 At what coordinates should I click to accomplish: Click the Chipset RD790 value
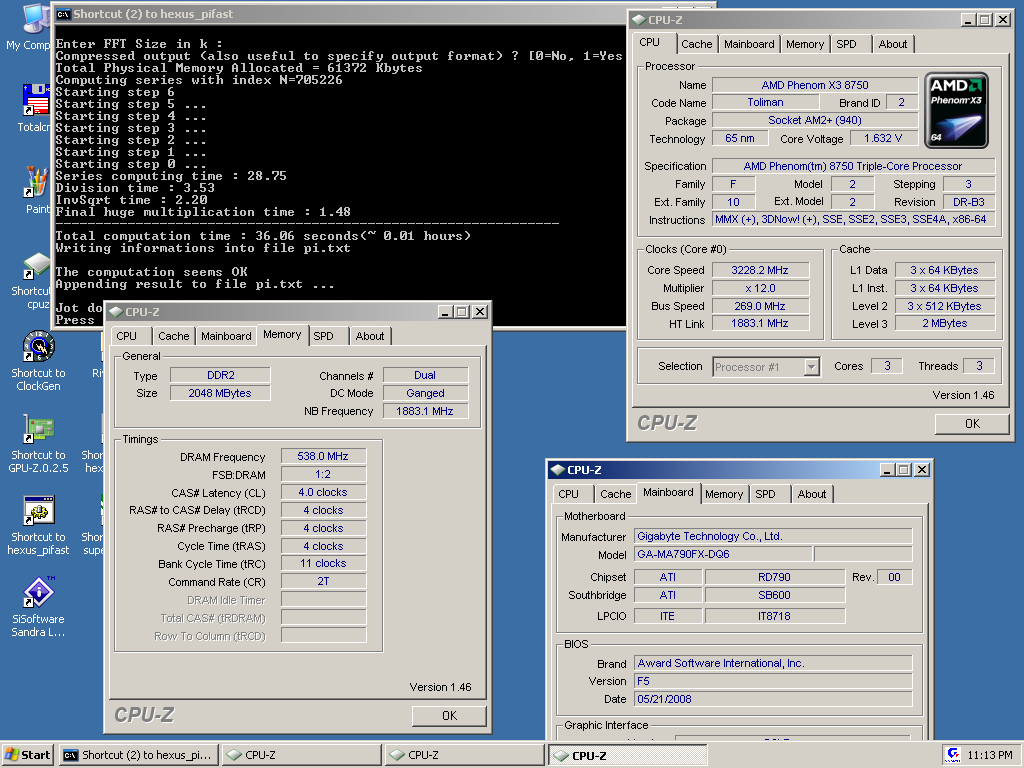tap(775, 577)
